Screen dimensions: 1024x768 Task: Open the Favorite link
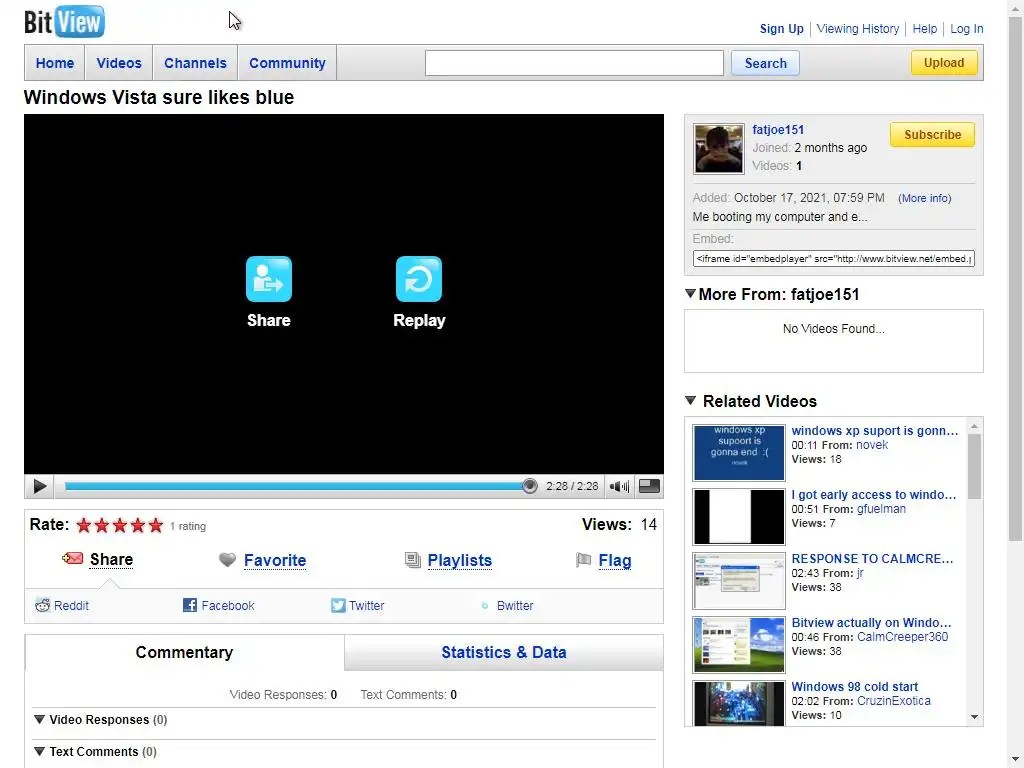pos(275,560)
